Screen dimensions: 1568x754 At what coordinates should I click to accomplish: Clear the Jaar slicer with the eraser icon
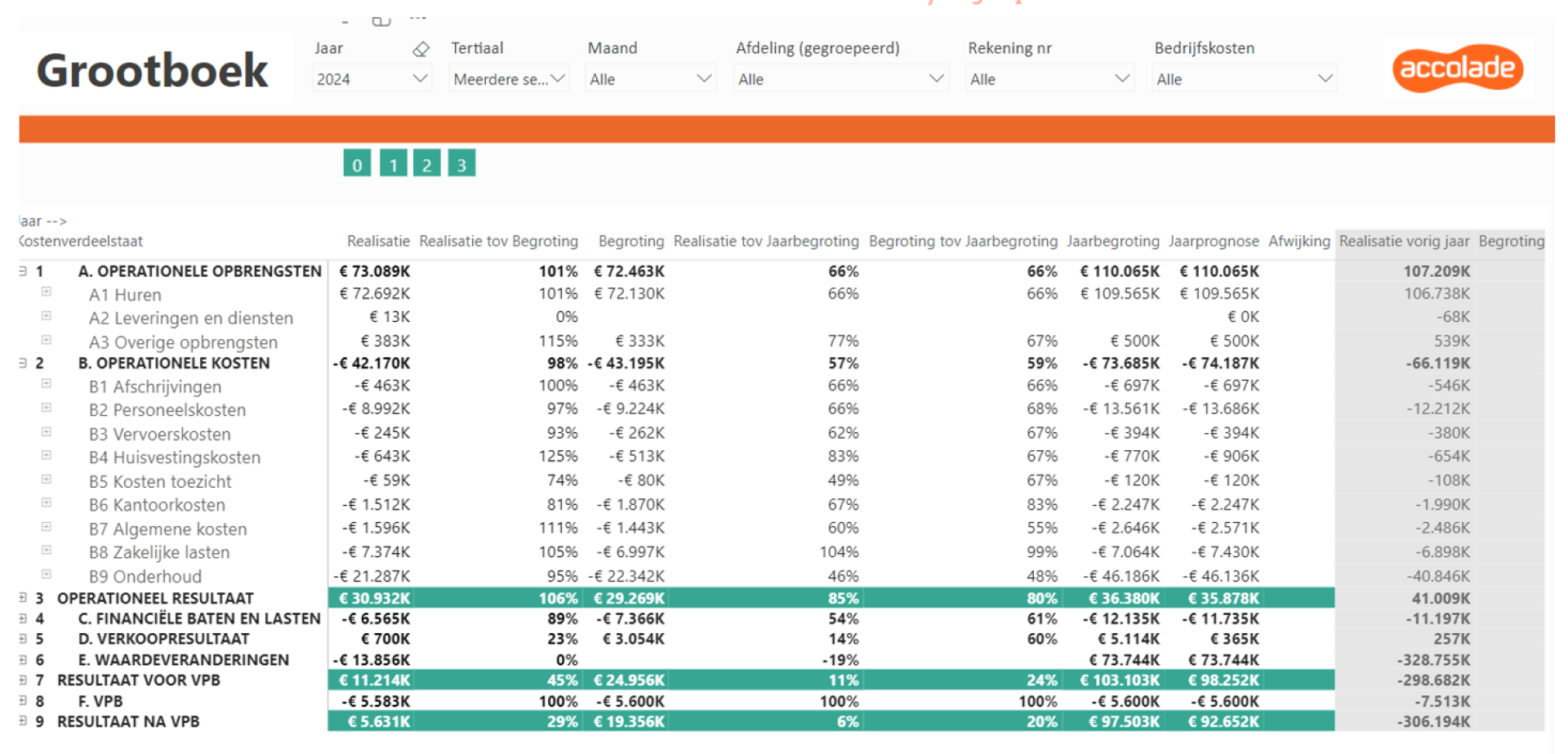point(421,49)
